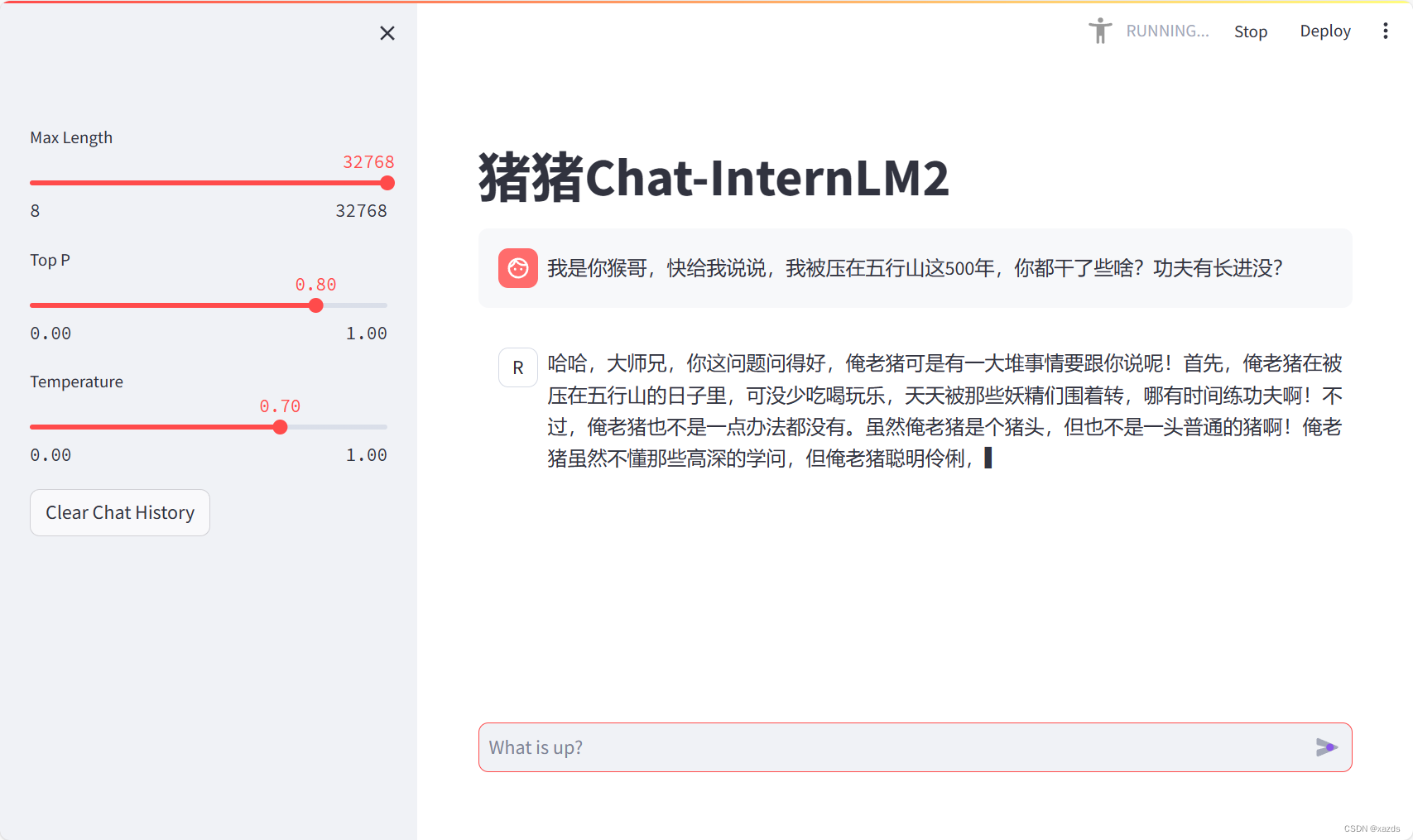
Task: Click the assistant reply starting 哈哈，大师兄
Action: pyautogui.click(x=944, y=410)
